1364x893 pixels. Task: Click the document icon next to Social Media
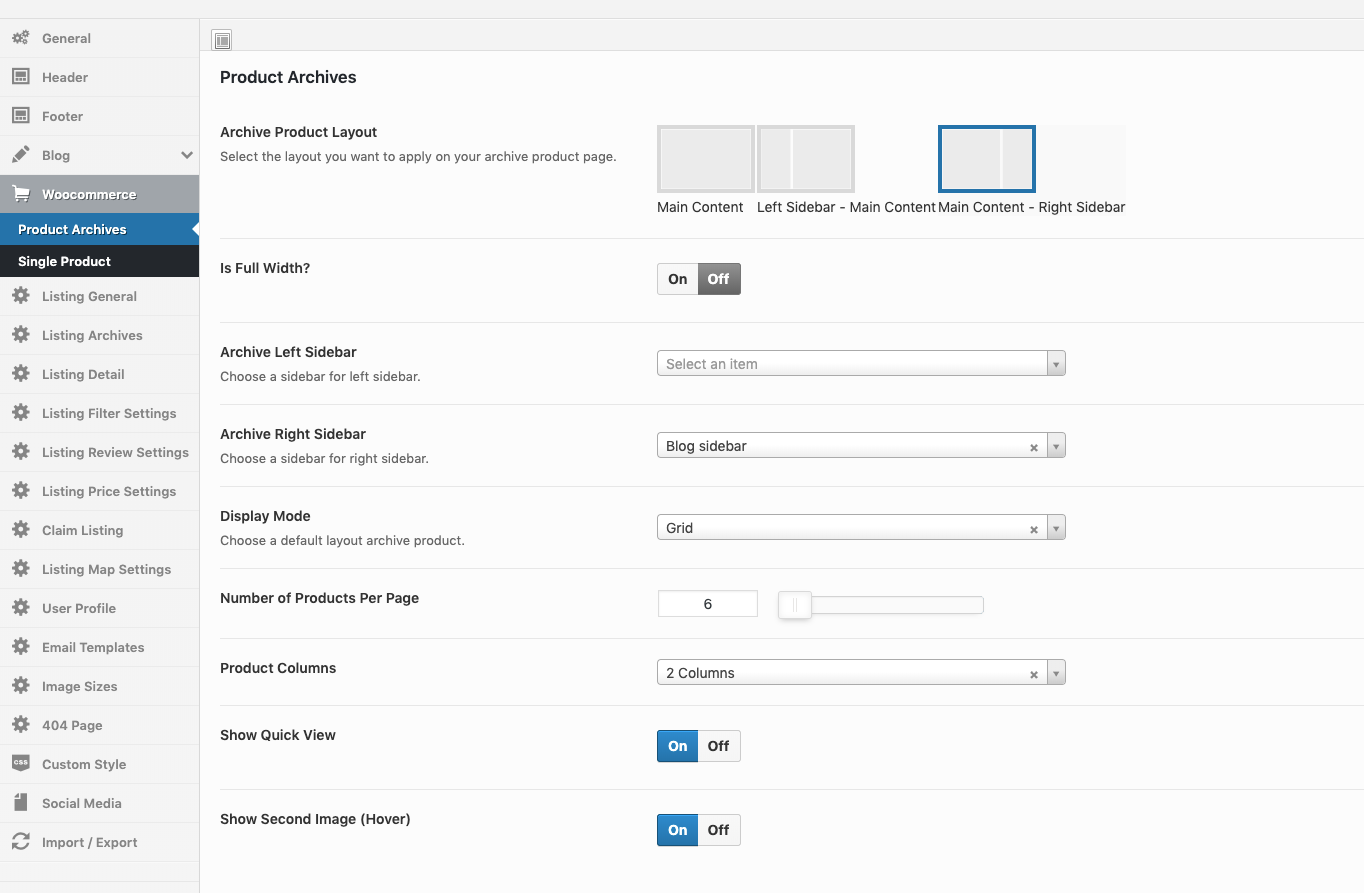[x=20, y=803]
